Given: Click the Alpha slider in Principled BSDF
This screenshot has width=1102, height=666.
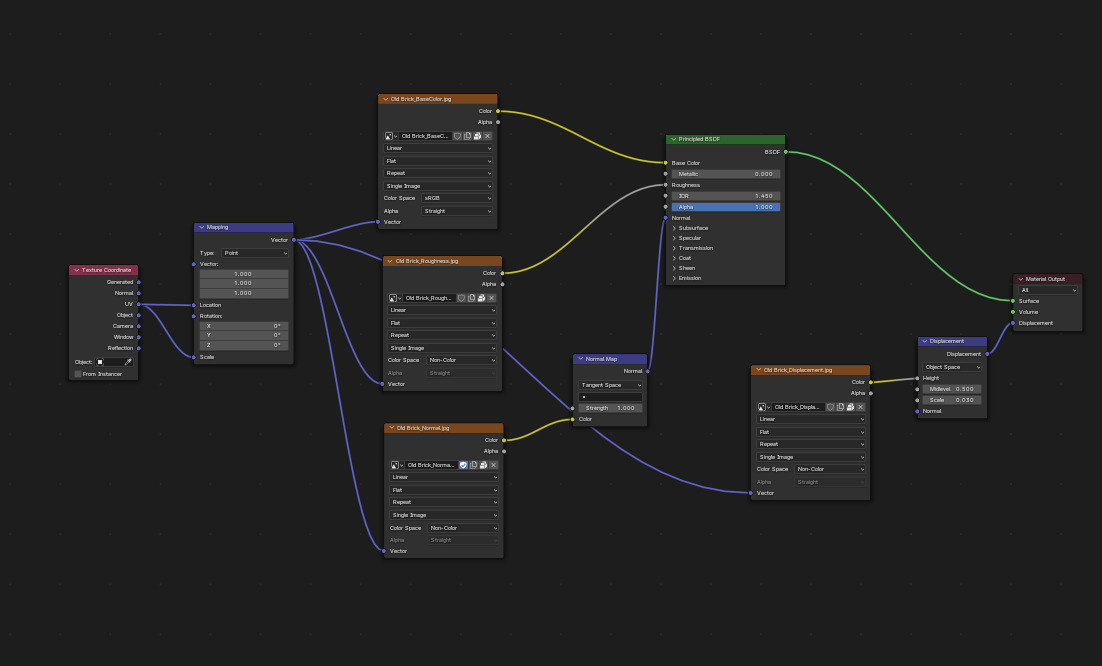Looking at the screenshot, I should click(725, 207).
